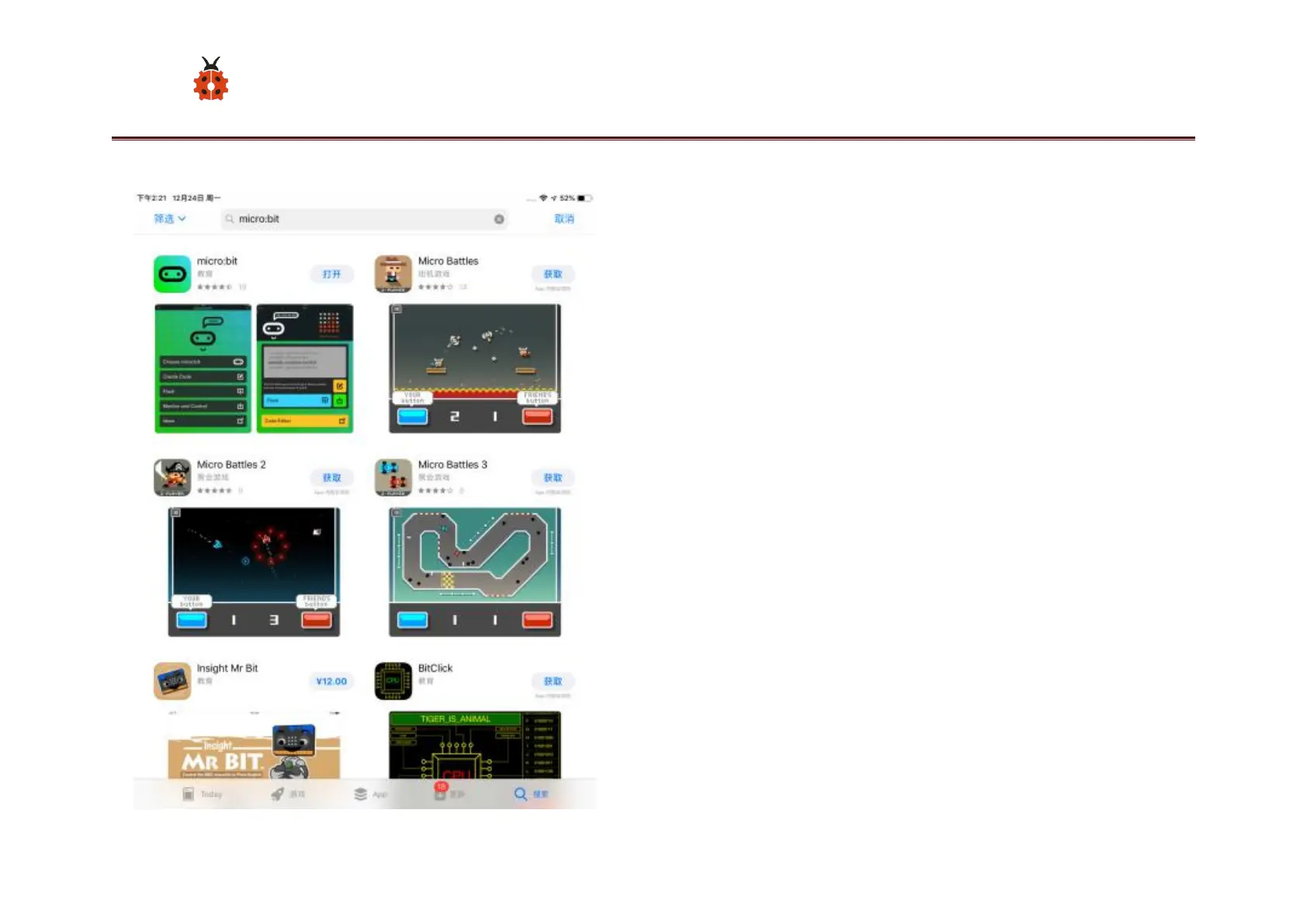Tap the micro:bit star rating

click(x=214, y=287)
